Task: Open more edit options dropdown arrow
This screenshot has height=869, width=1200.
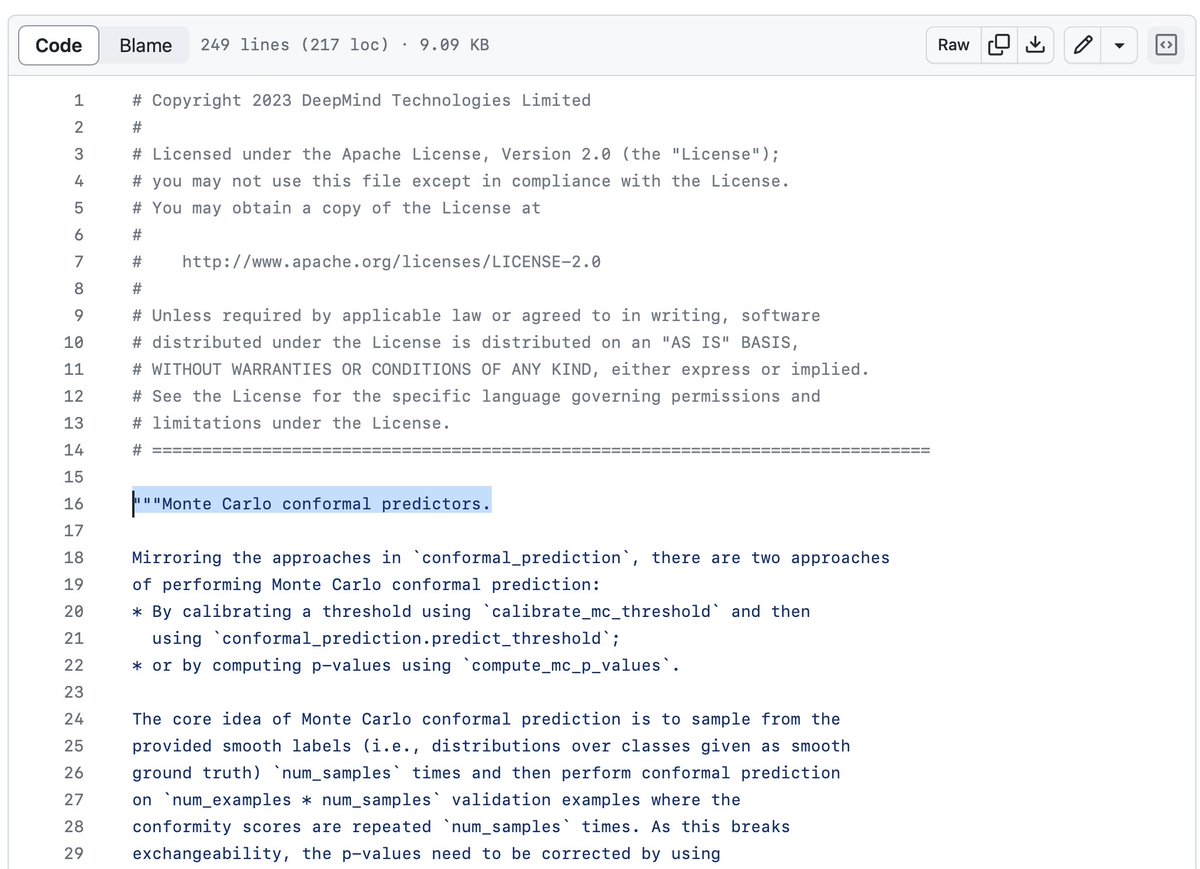Action: point(1119,45)
